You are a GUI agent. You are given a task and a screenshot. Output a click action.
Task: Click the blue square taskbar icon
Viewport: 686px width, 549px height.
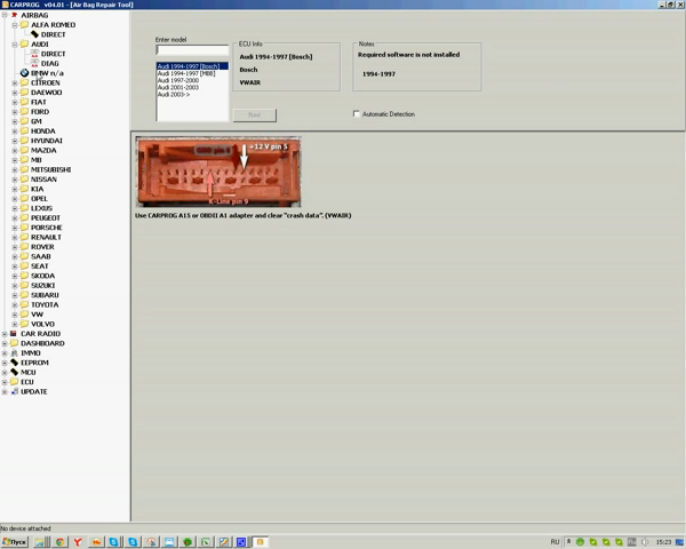tap(241, 542)
